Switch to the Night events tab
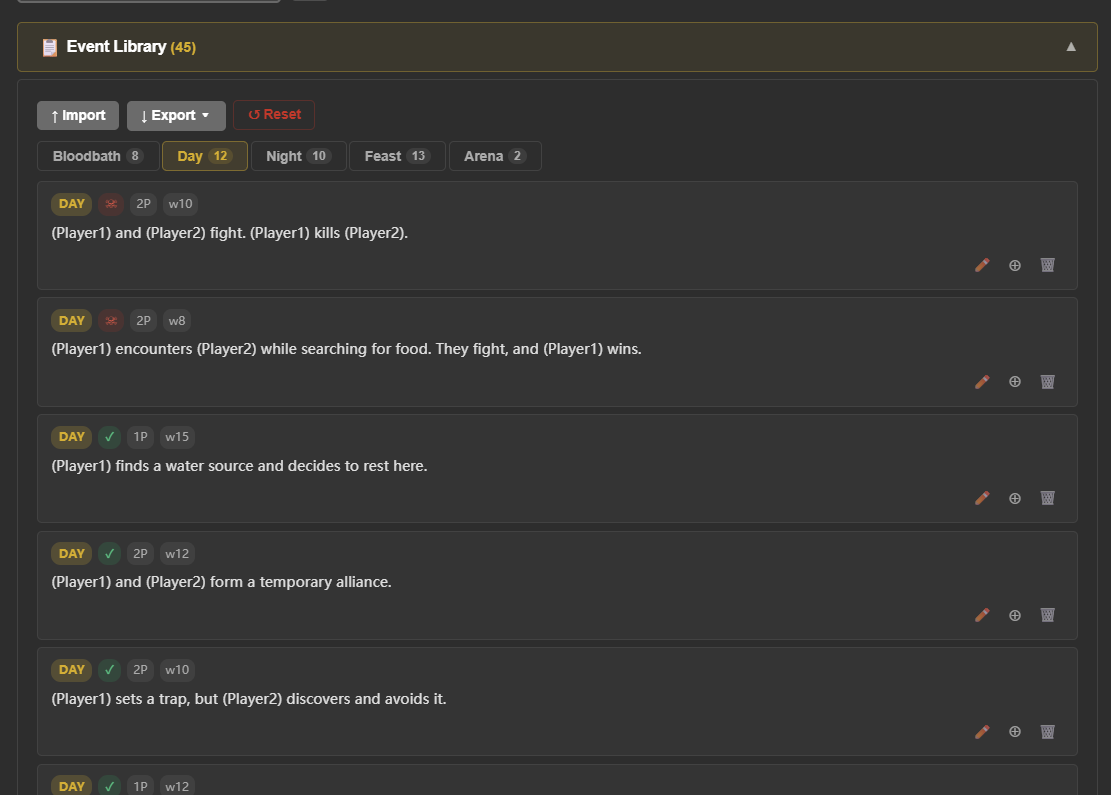This screenshot has width=1111, height=795. pyautogui.click(x=298, y=156)
